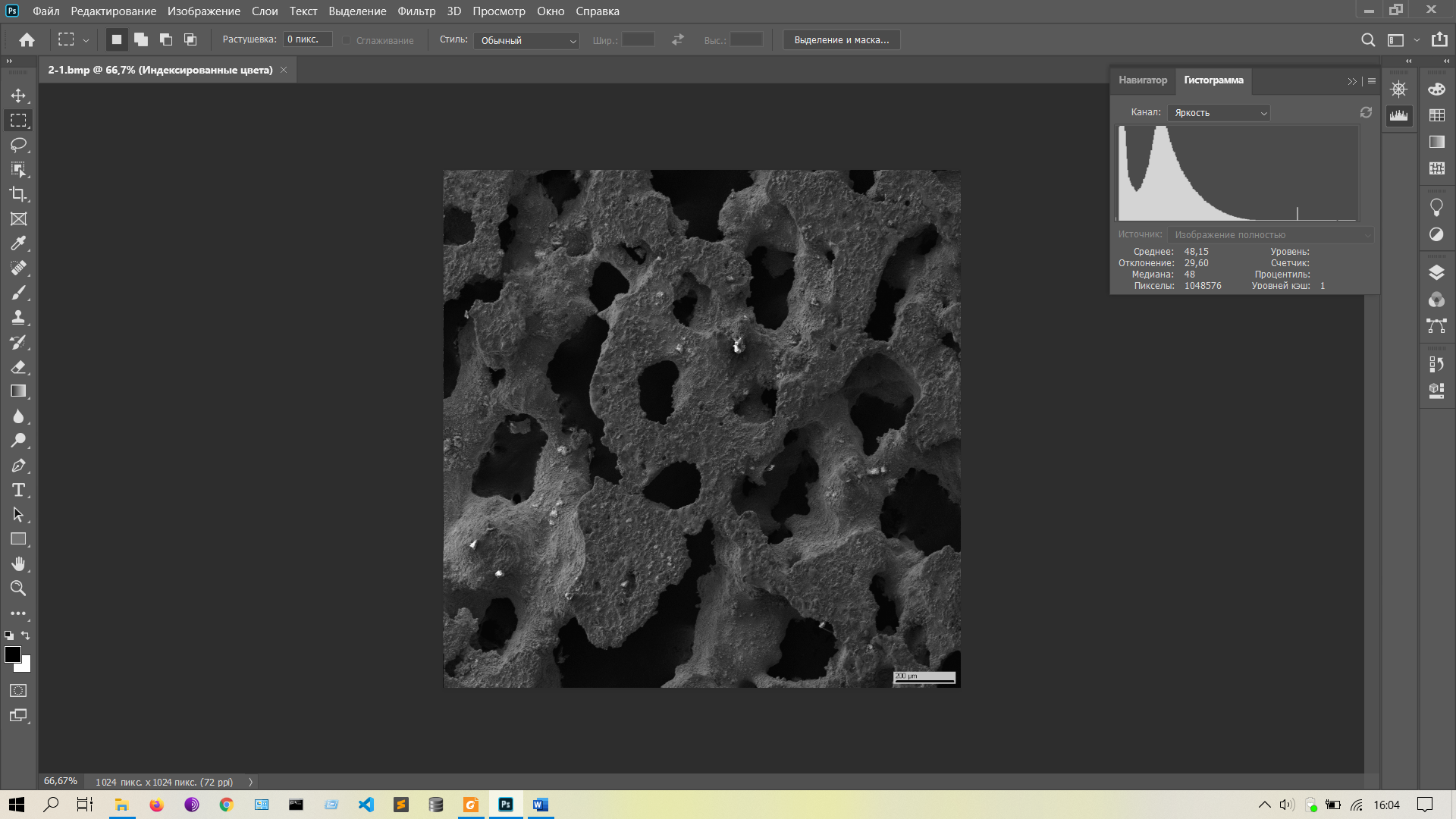Select the Eraser tool
The width and height of the screenshot is (1456, 819).
[18, 367]
